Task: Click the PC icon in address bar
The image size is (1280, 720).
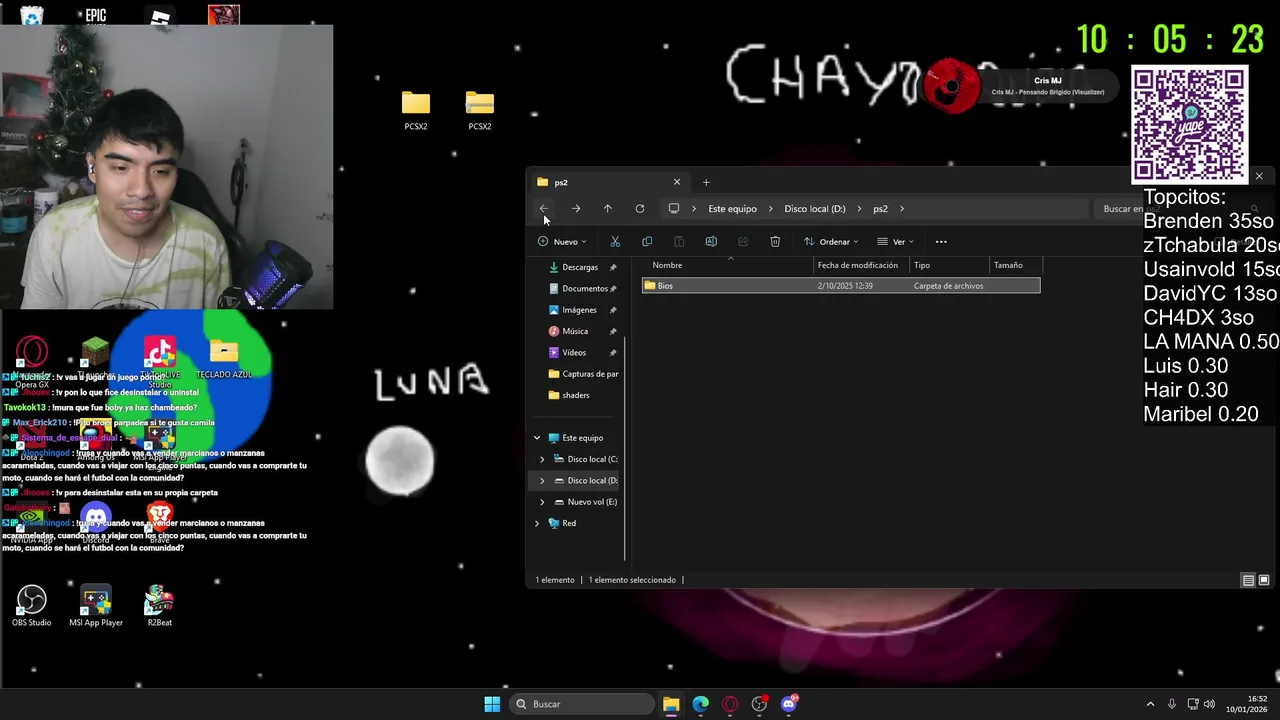Action: coord(674,209)
